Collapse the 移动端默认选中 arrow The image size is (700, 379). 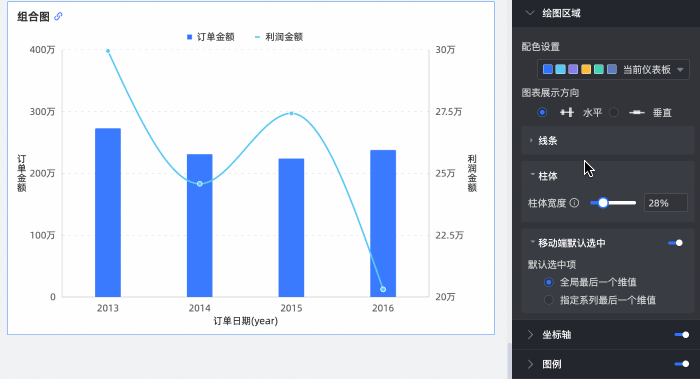tap(533, 242)
